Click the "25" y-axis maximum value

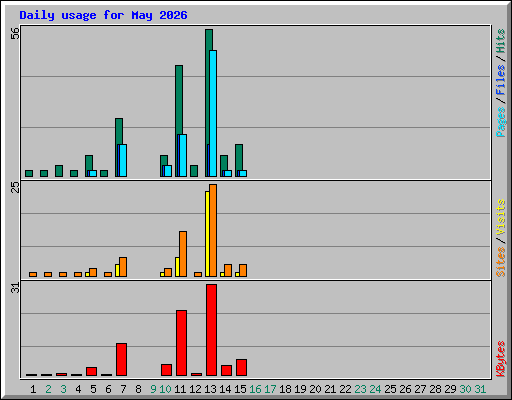15,187
